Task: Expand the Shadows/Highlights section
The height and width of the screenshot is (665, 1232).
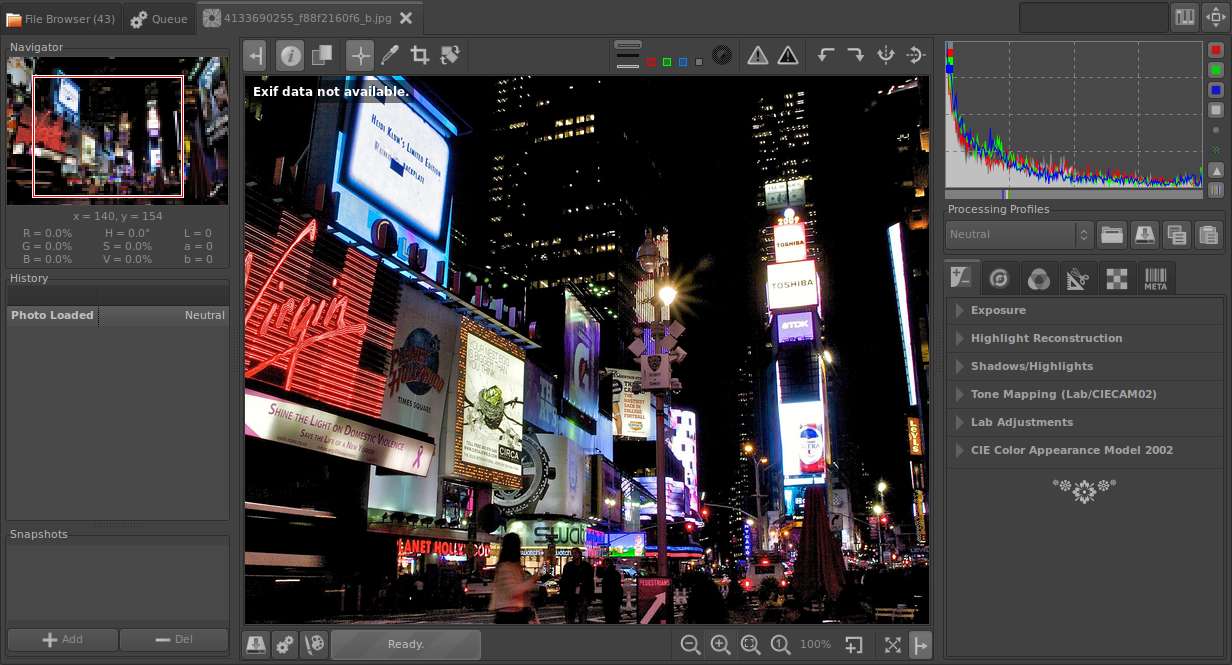Action: pos(1085,366)
